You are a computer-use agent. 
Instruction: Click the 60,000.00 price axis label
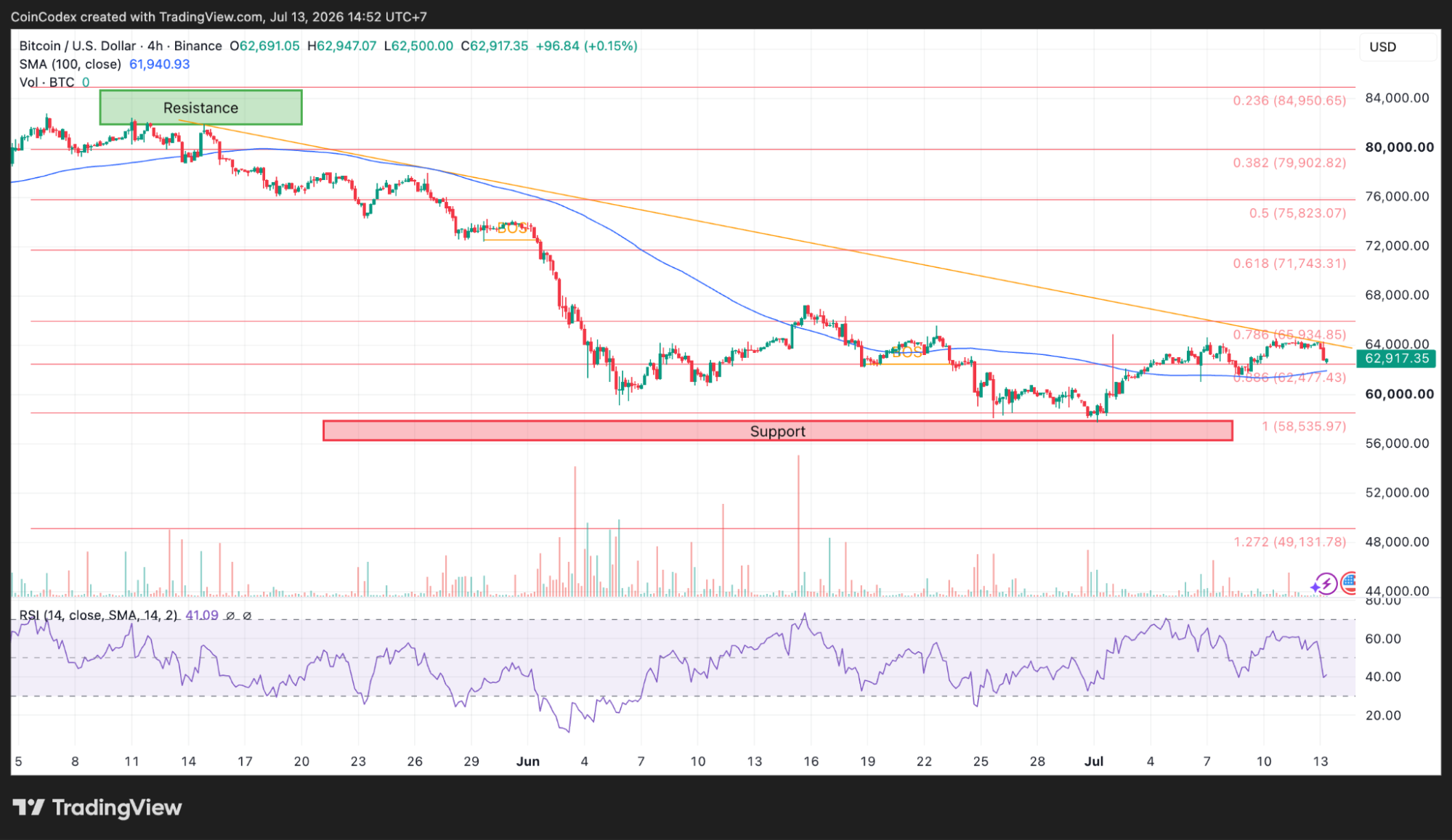pos(1399,394)
